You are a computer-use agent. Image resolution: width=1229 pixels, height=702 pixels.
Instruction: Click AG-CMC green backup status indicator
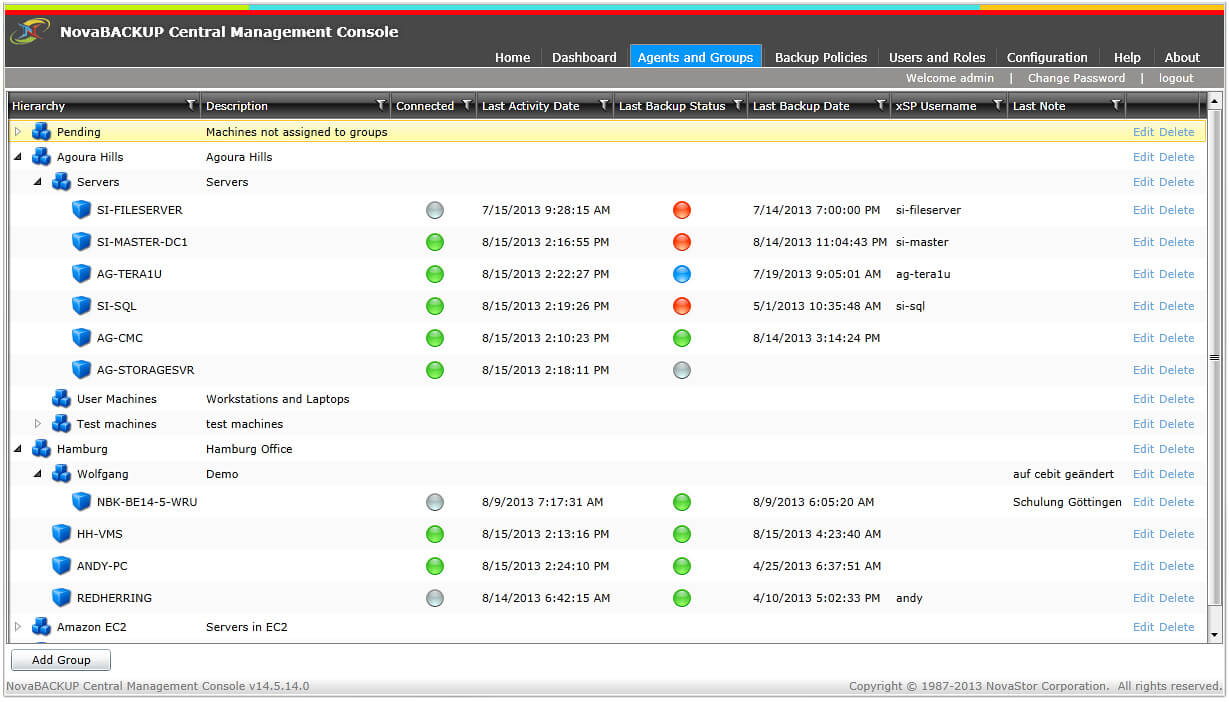[682, 338]
